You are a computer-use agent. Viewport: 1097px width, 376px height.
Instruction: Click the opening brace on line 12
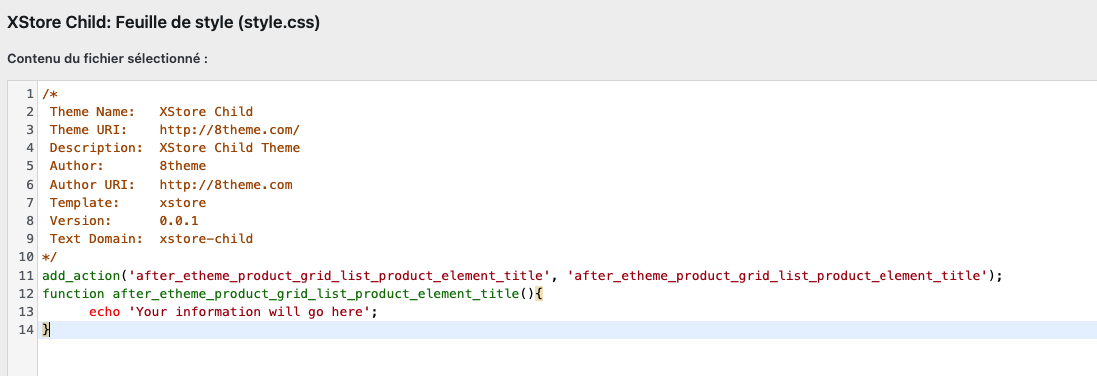pos(539,294)
